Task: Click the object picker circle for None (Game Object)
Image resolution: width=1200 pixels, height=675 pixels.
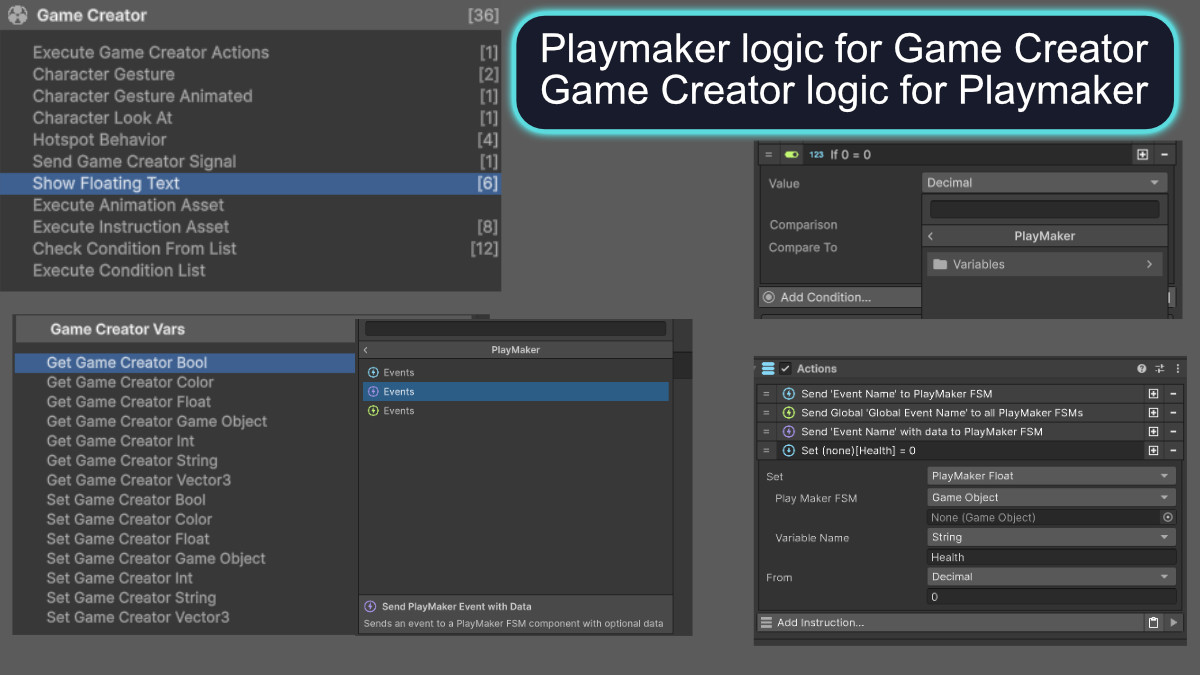Action: click(x=1167, y=517)
